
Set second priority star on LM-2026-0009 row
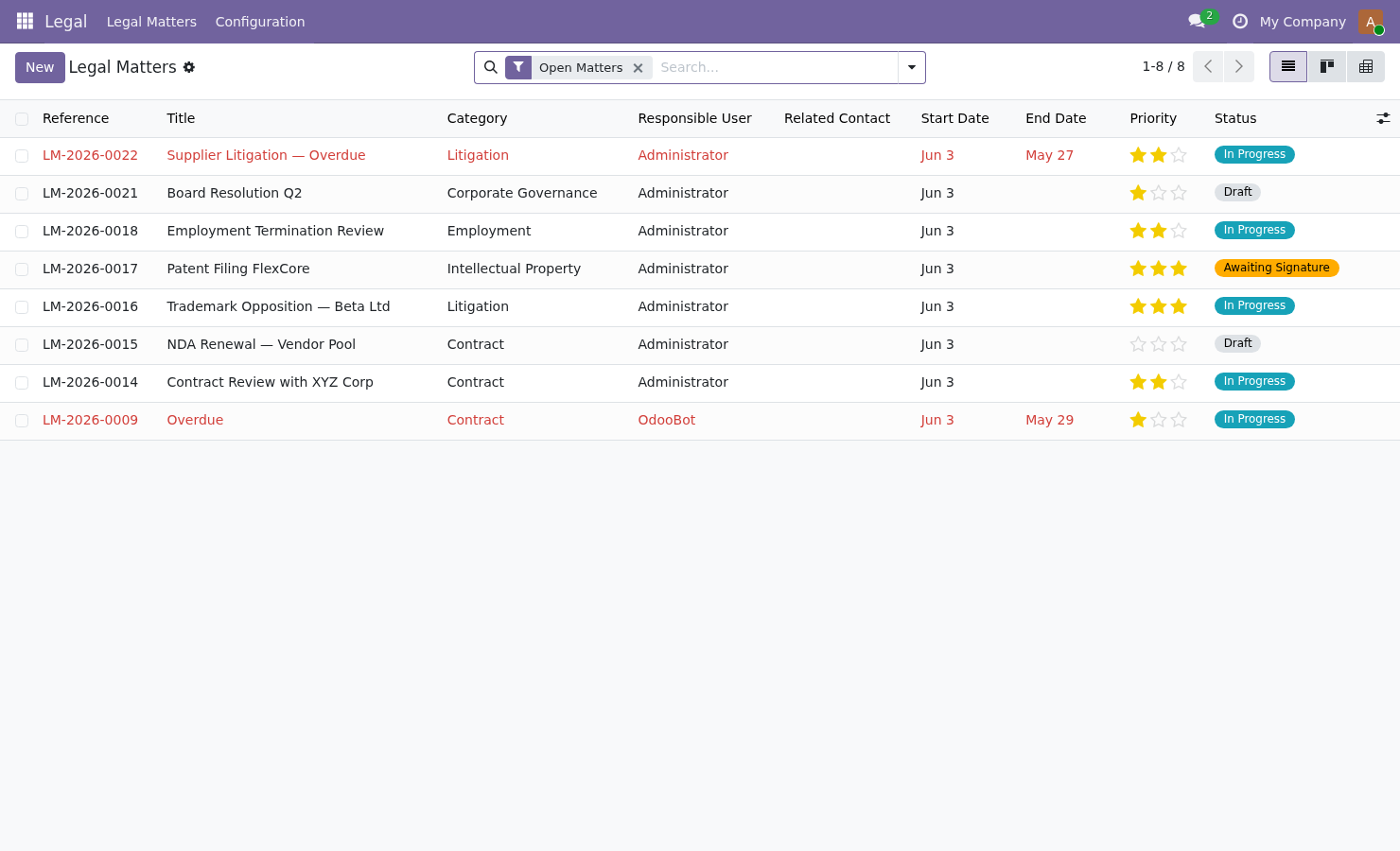[x=1159, y=420]
